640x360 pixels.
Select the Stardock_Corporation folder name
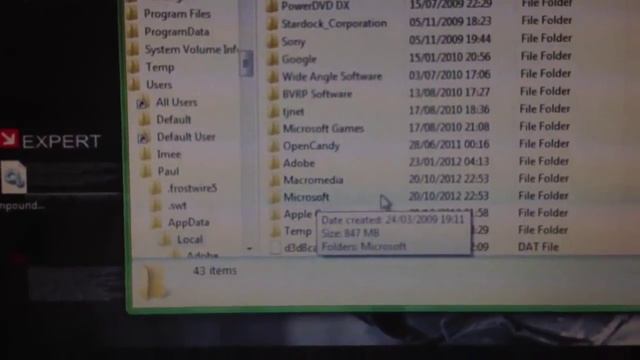coord(334,24)
